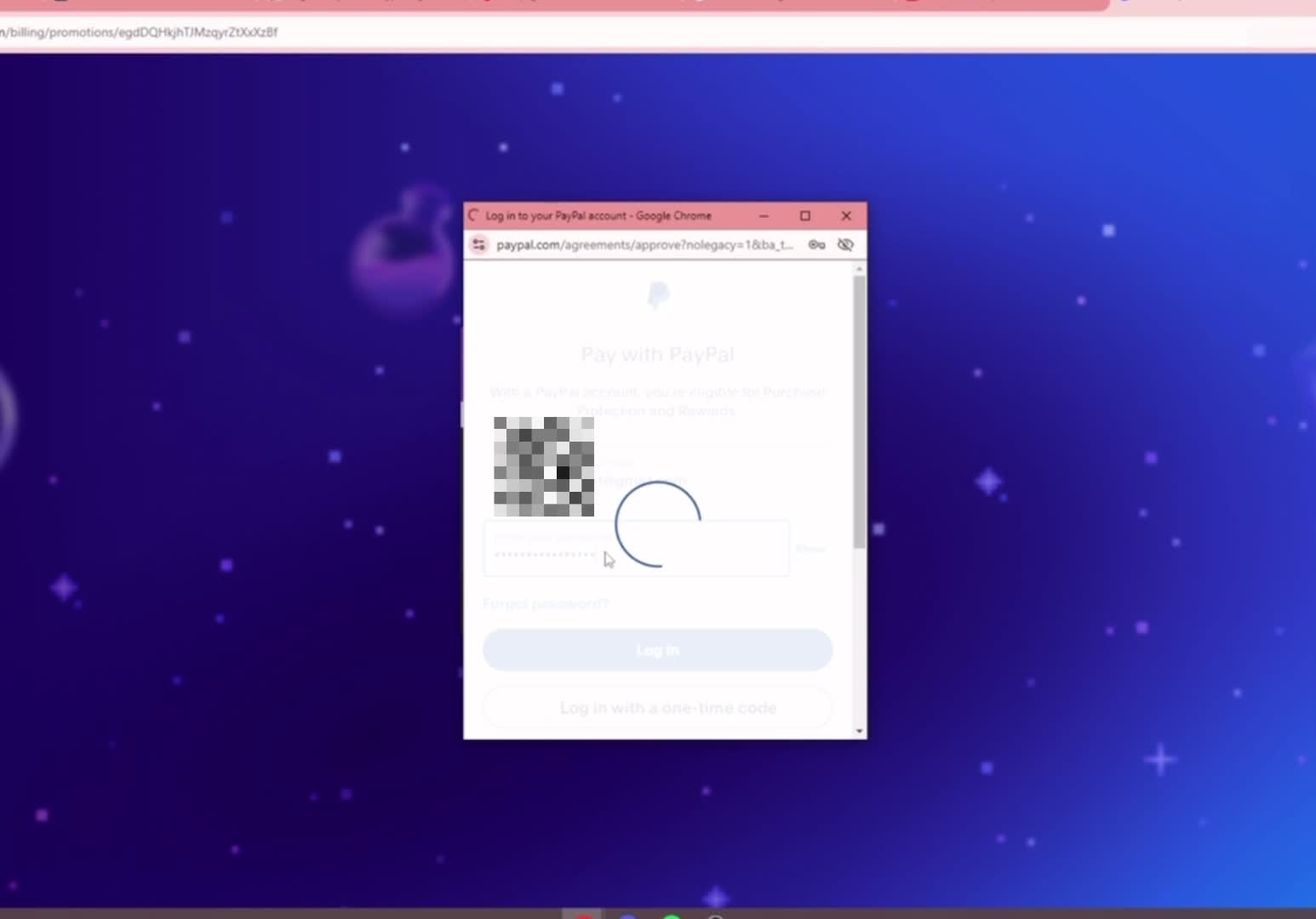
Task: Open the site information icon in popup address bar
Action: pos(479,245)
